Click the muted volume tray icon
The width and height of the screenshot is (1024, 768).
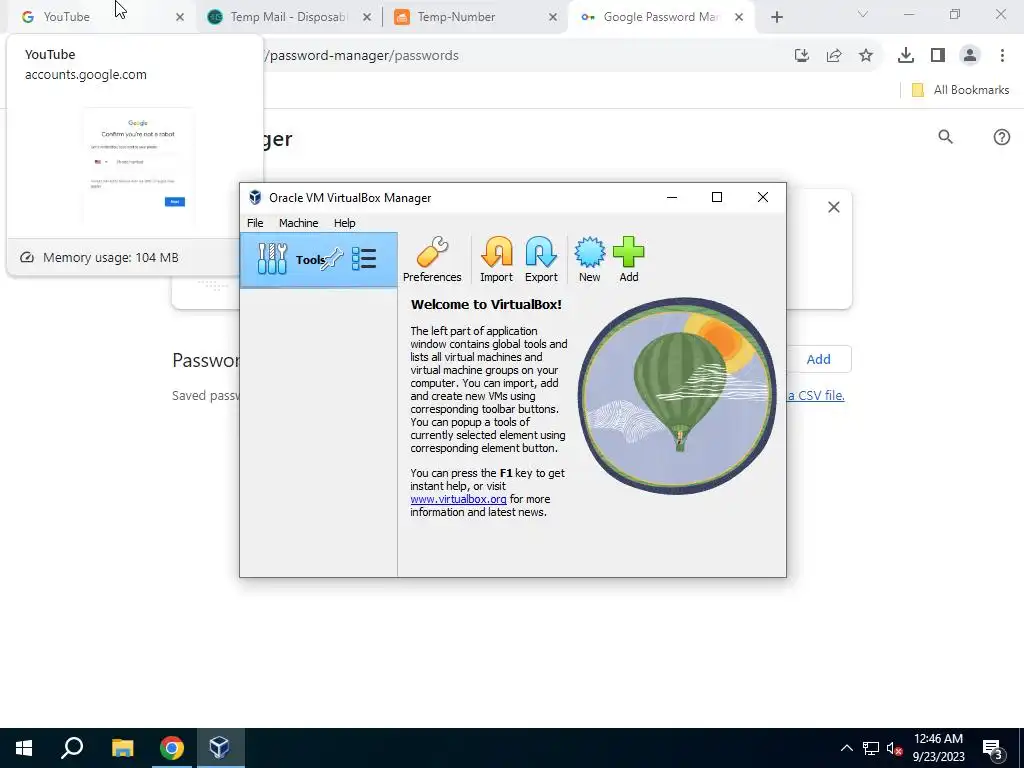pyautogui.click(x=894, y=748)
